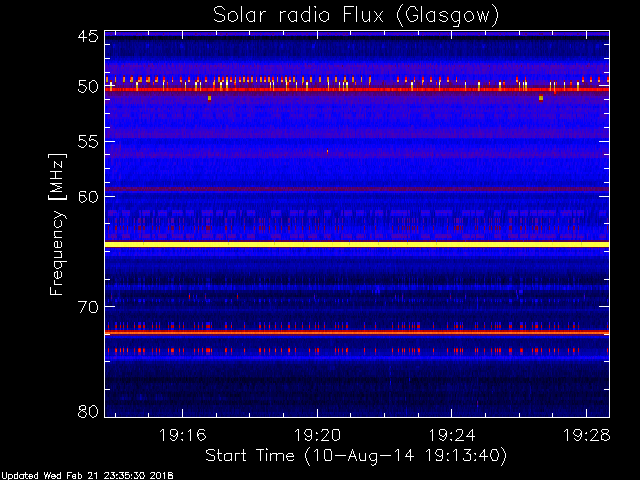Click the plot title 'Solar radio Flux (Glasgow)'
The height and width of the screenshot is (480, 640).
(356, 16)
